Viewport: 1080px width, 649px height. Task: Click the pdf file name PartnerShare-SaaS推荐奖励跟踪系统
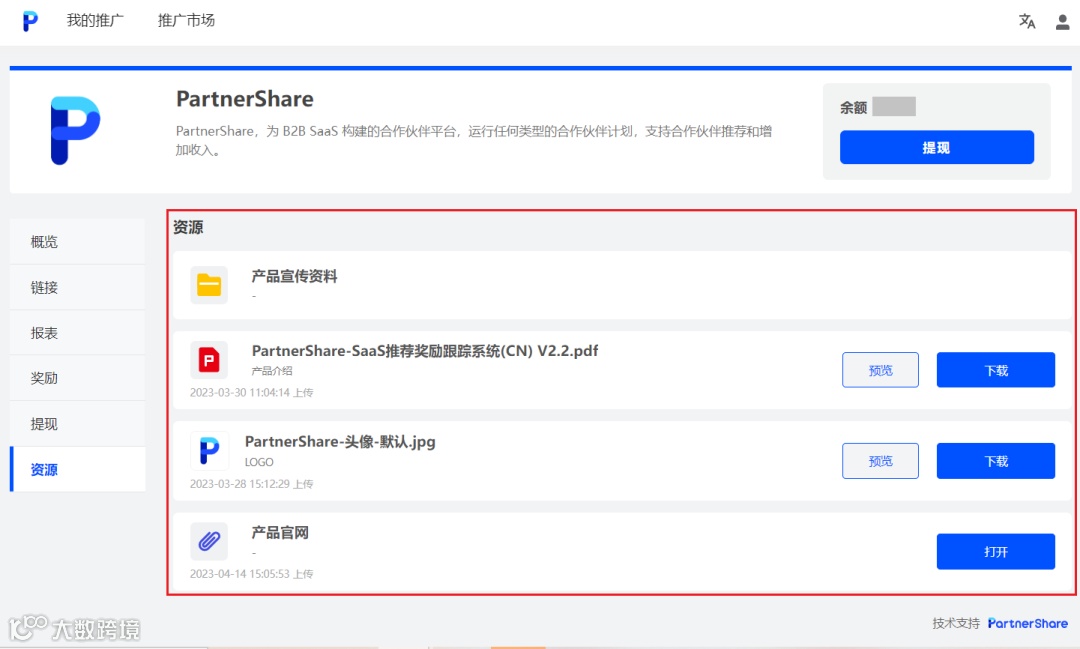coord(425,351)
